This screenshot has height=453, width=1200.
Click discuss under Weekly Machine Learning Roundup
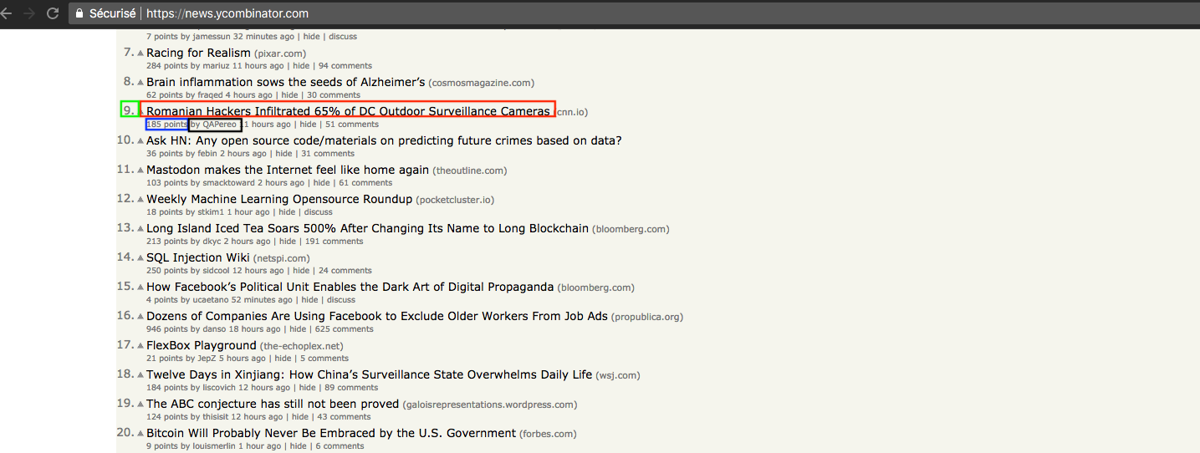coord(318,212)
